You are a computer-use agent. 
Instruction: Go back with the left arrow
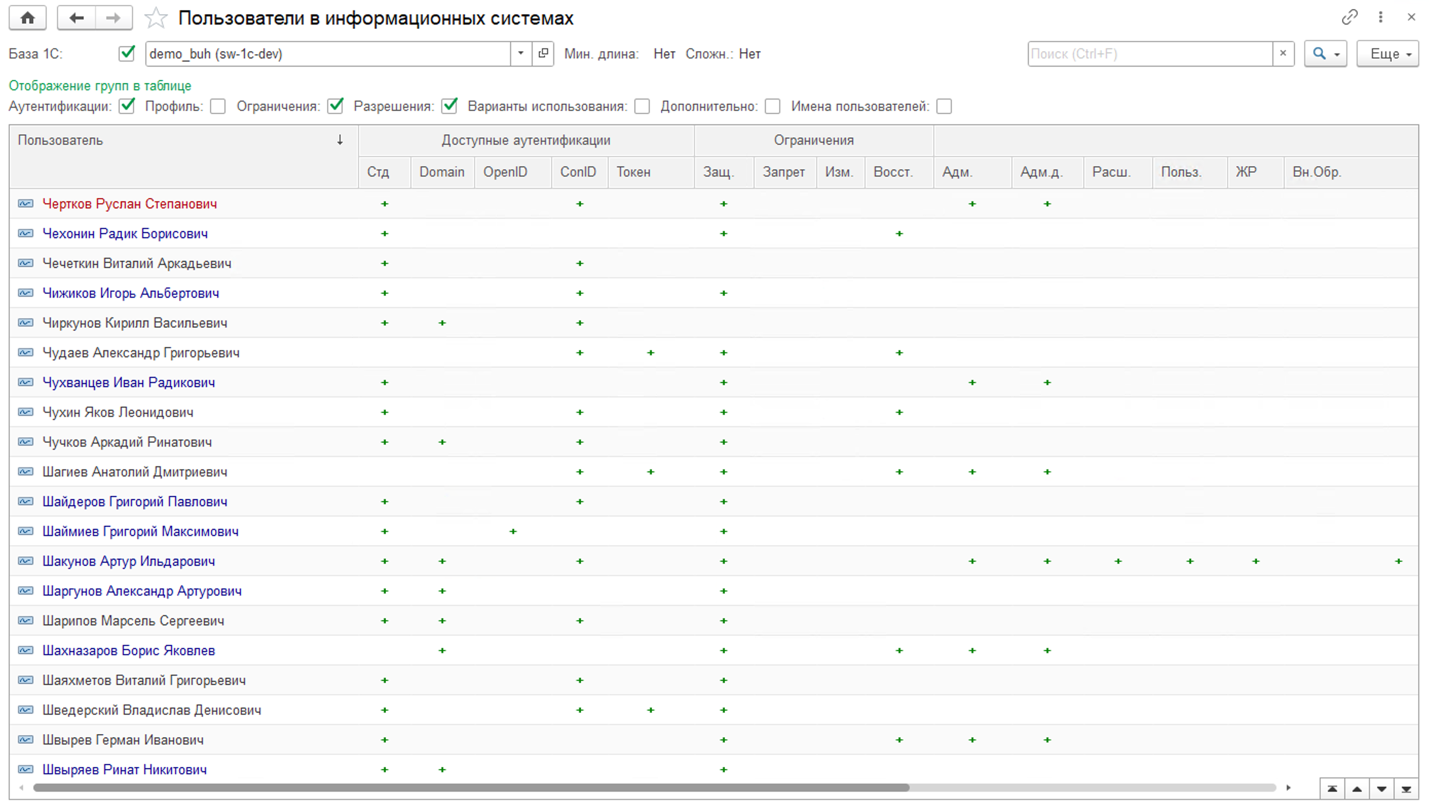click(x=76, y=18)
